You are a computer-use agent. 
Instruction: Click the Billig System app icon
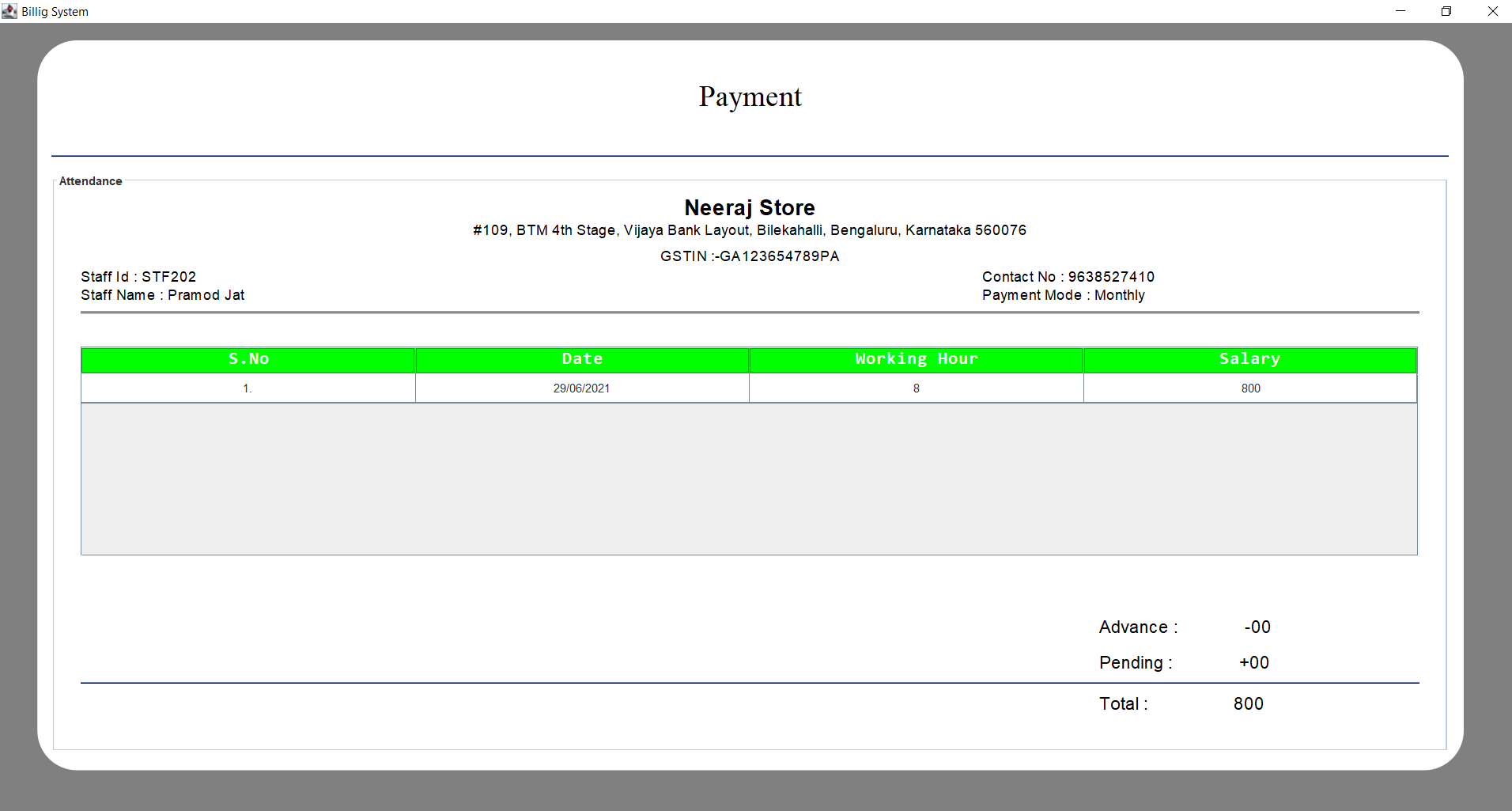(9, 11)
